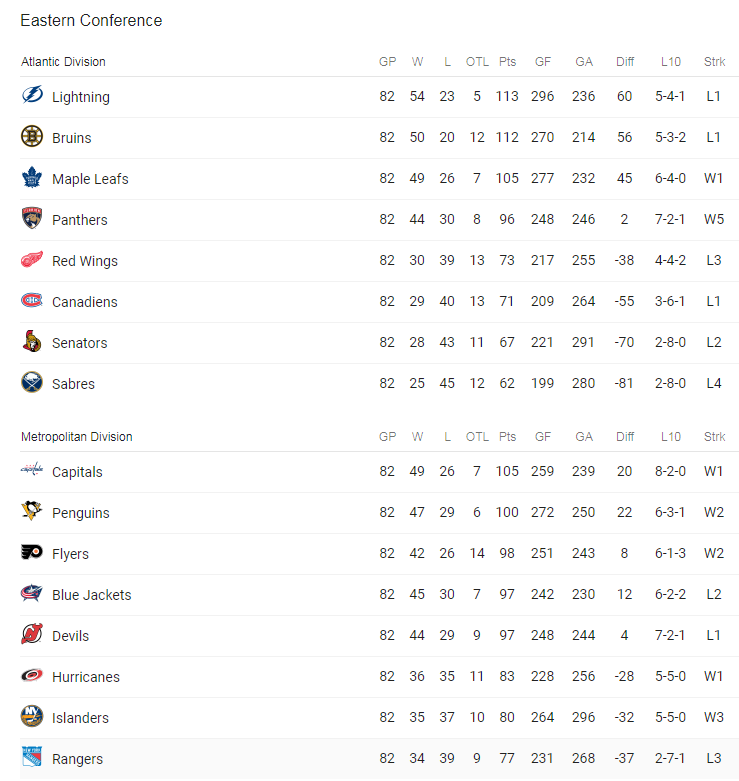The image size is (739, 781).
Task: Click the Atlantic Division Pts column header
Action: coord(507,62)
